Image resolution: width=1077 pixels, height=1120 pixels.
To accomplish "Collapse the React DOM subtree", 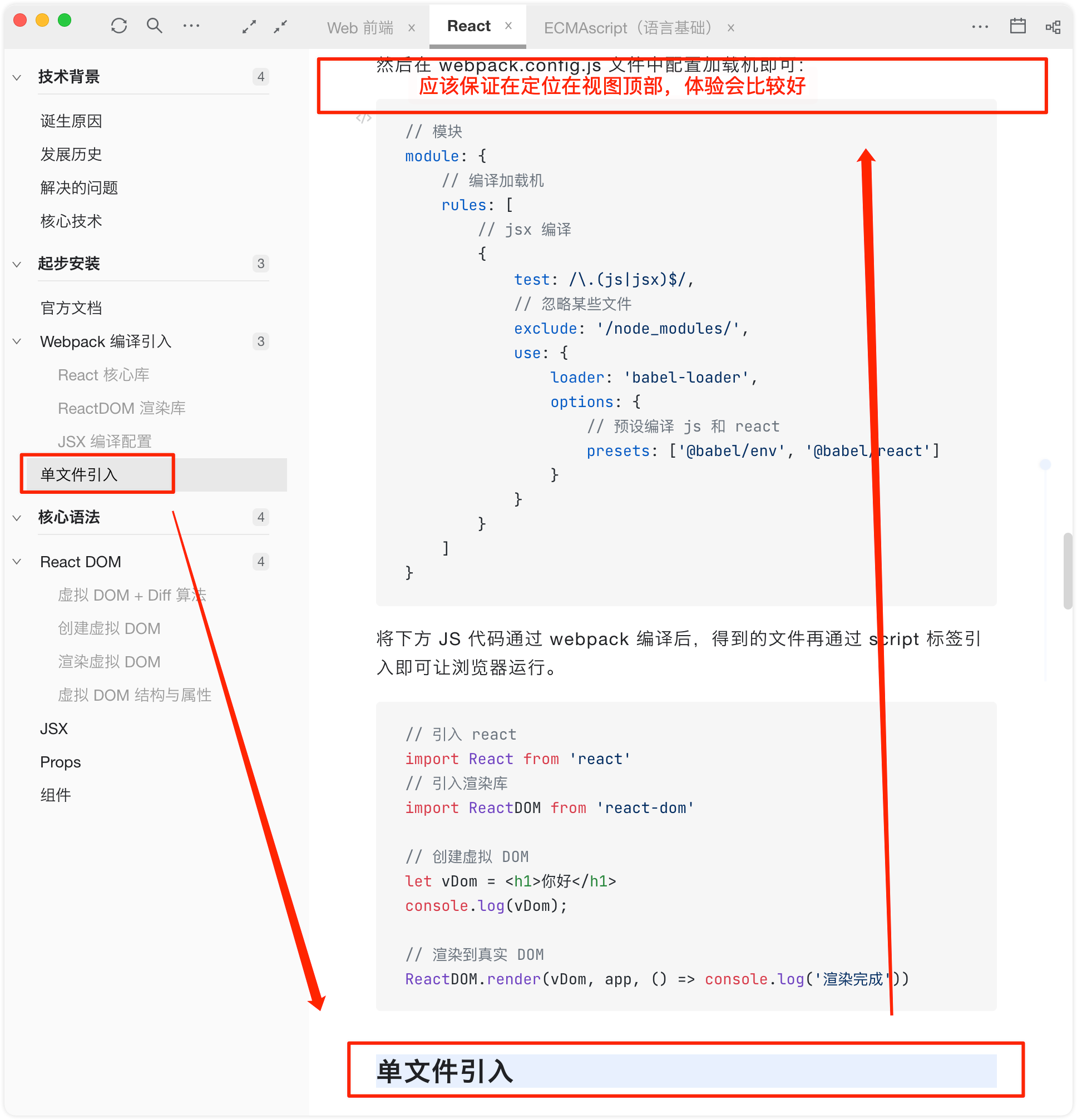I will click(17, 562).
